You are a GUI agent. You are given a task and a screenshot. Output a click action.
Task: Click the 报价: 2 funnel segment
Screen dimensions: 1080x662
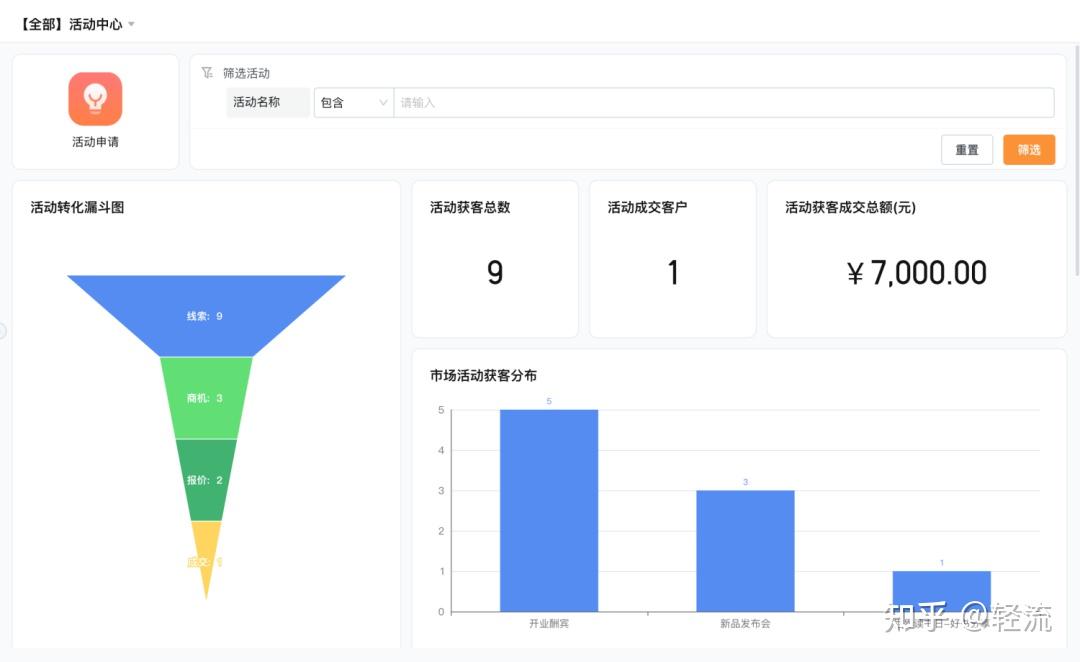coord(205,479)
